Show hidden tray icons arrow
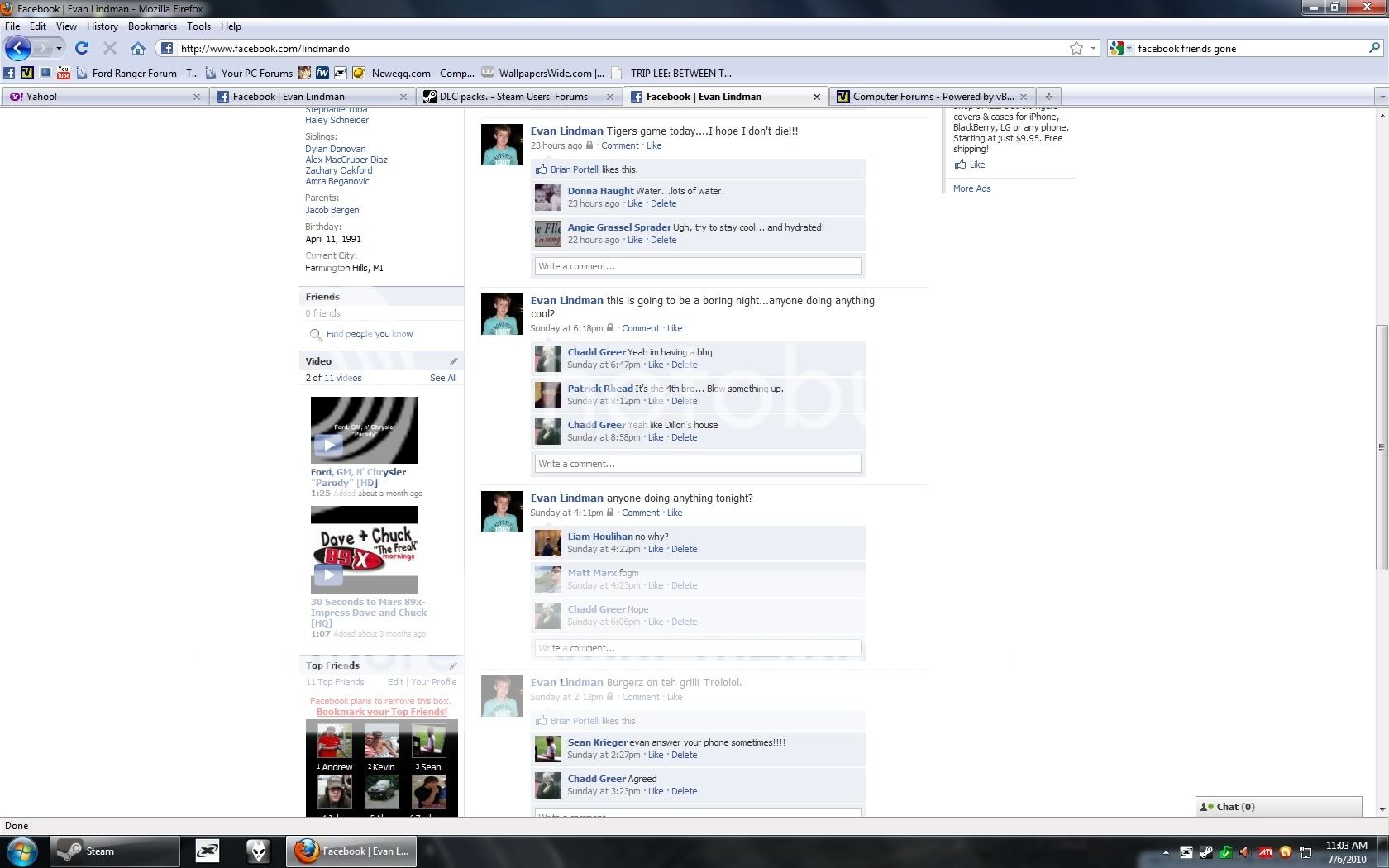 (1166, 851)
